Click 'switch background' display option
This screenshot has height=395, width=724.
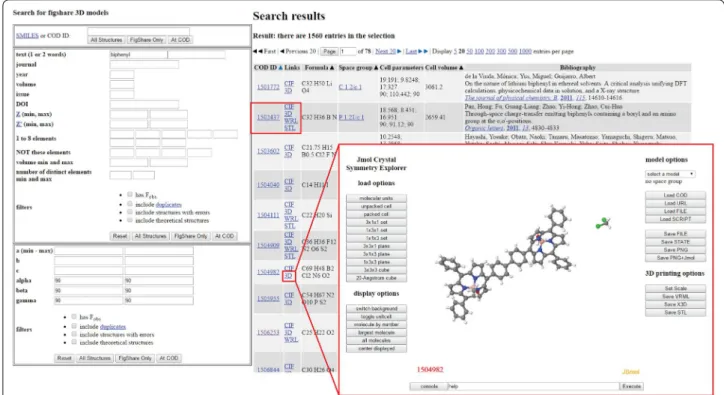(x=376, y=309)
